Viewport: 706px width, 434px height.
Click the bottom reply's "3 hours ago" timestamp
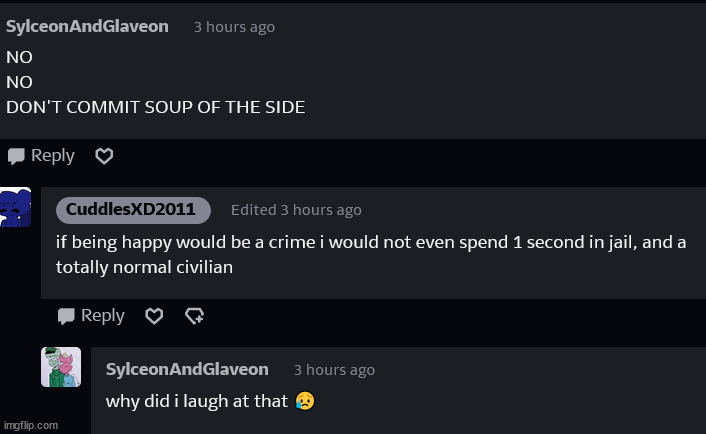(334, 370)
